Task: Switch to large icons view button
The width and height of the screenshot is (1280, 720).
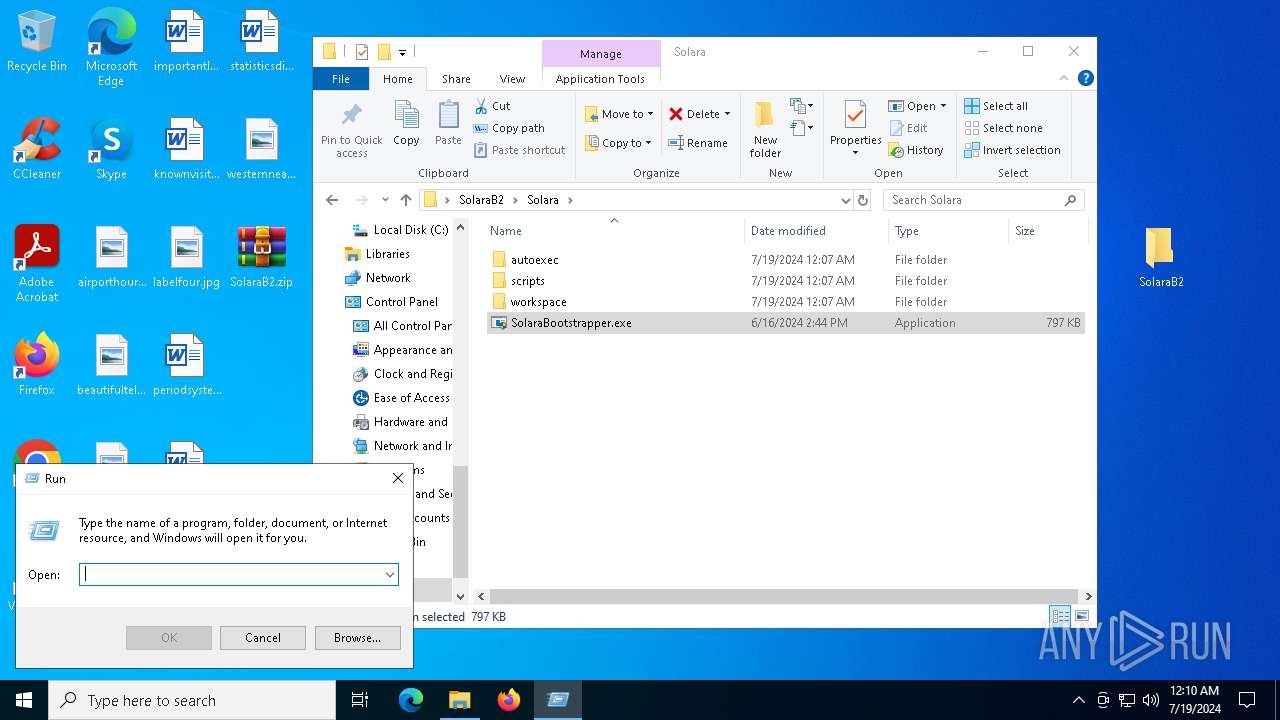Action: (x=1081, y=616)
